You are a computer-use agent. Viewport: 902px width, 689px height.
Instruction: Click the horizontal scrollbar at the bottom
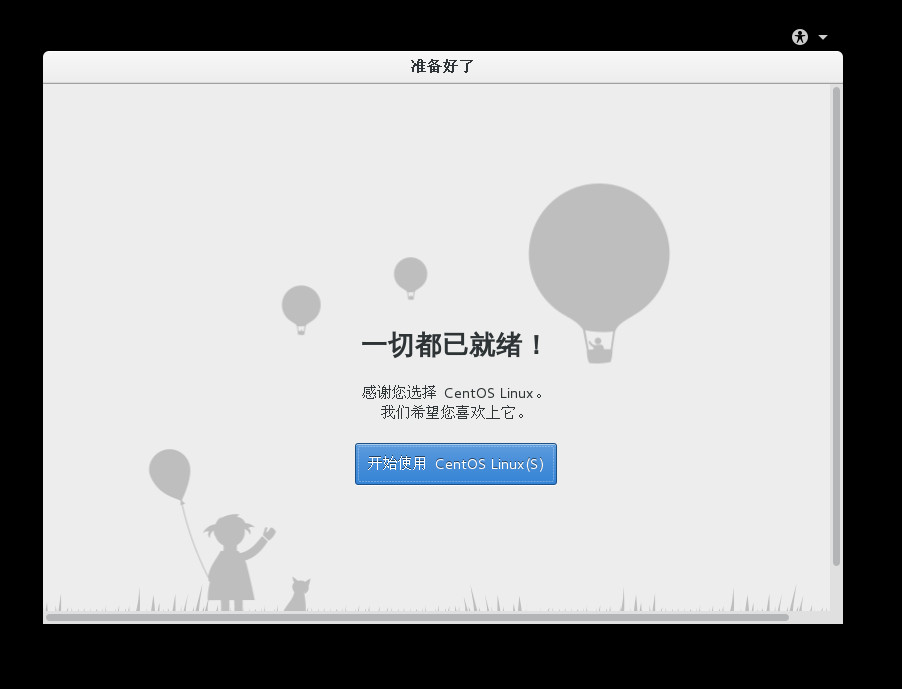coord(417,617)
